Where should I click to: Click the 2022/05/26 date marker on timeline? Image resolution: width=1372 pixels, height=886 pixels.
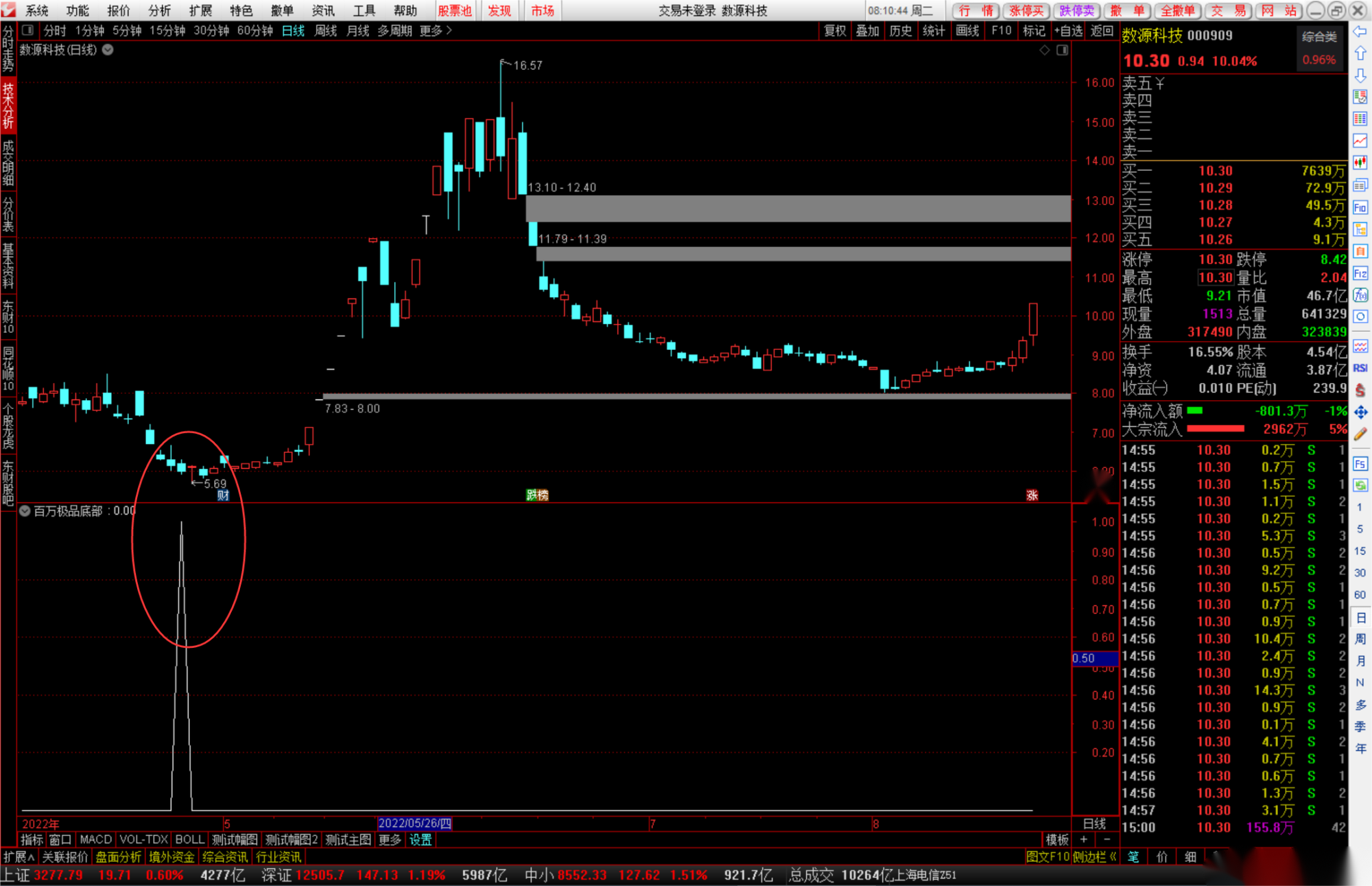(x=414, y=824)
